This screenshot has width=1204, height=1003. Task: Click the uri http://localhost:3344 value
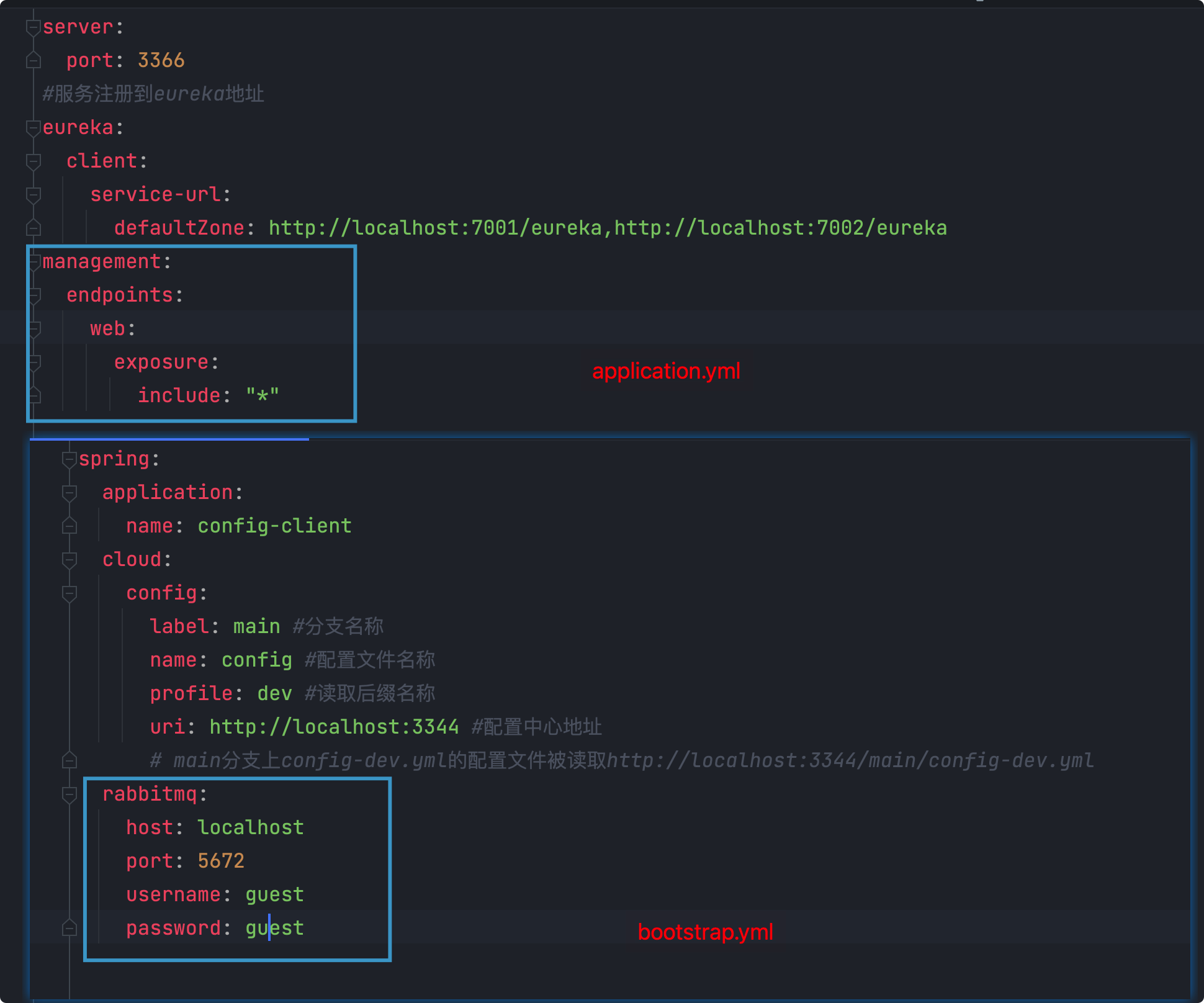pyautogui.click(x=334, y=727)
